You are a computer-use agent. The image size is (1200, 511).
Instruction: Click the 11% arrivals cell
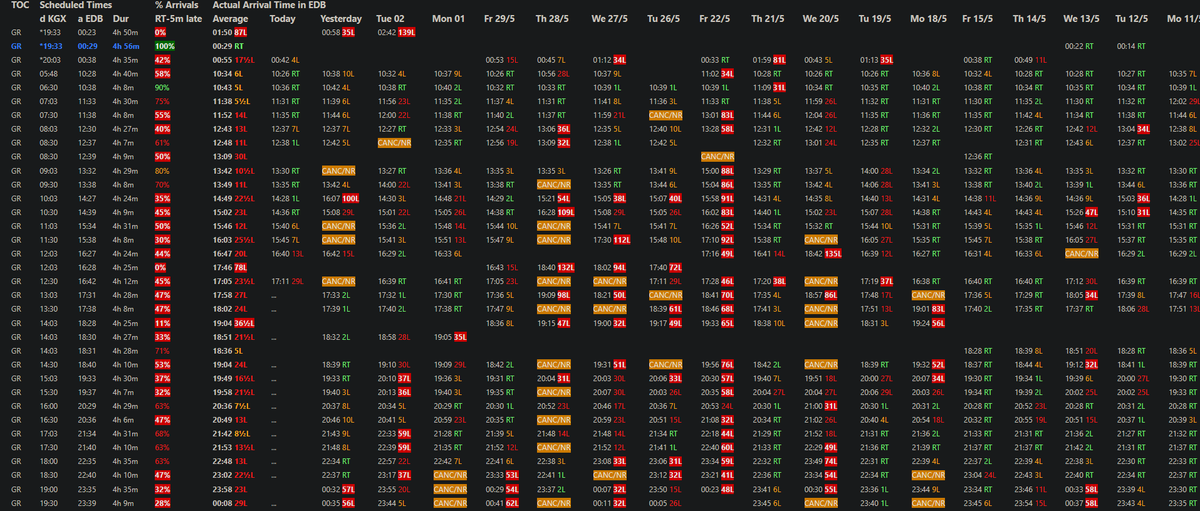point(162,325)
